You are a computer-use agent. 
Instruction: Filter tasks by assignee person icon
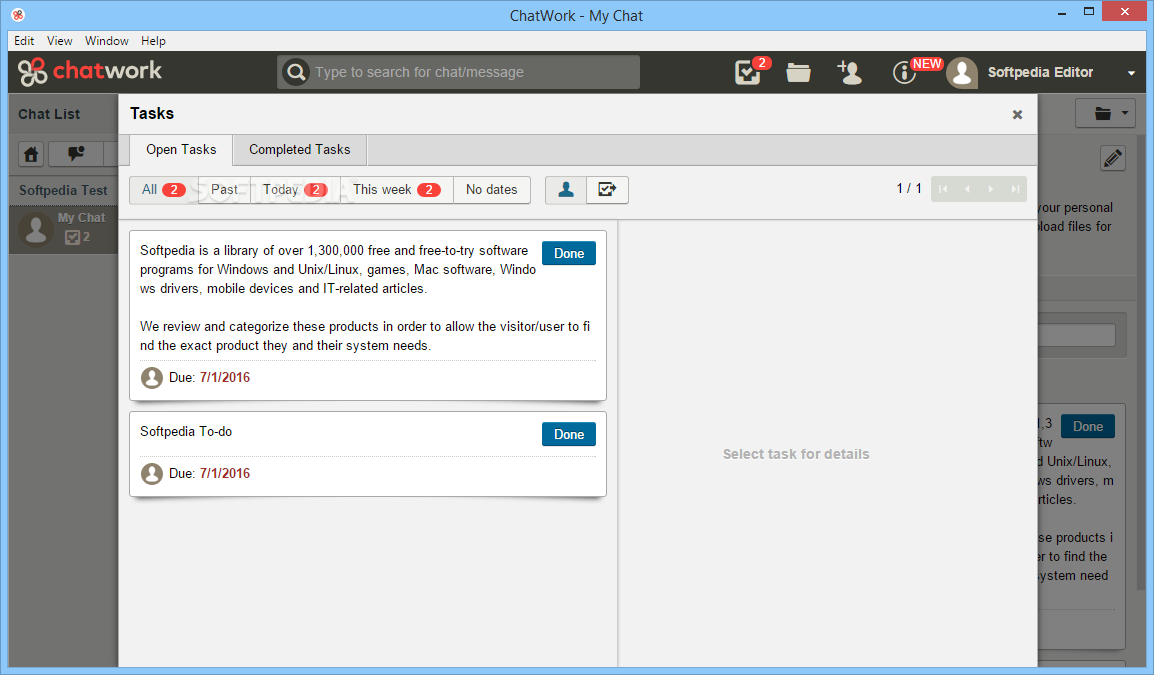(x=565, y=190)
